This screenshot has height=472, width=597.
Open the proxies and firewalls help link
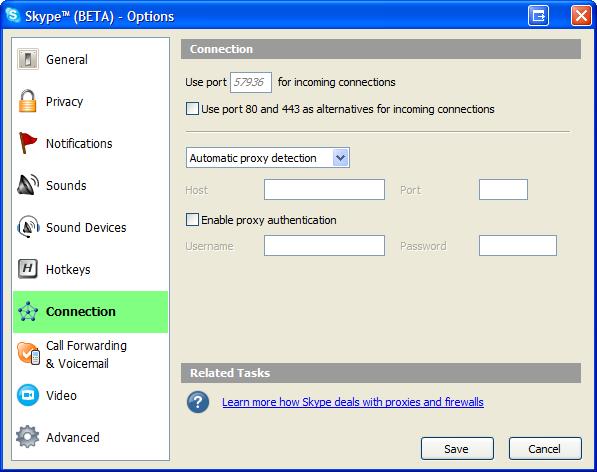tap(353, 402)
